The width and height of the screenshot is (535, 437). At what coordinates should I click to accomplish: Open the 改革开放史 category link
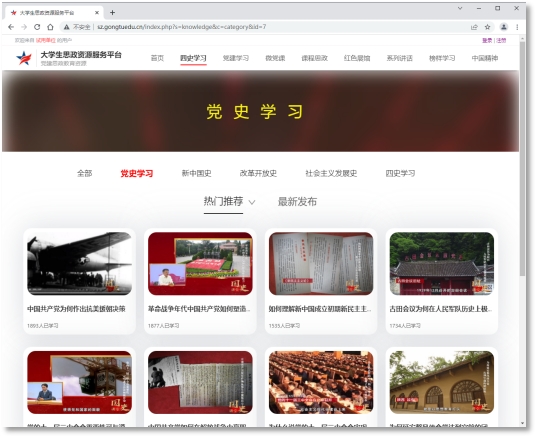pos(258,173)
